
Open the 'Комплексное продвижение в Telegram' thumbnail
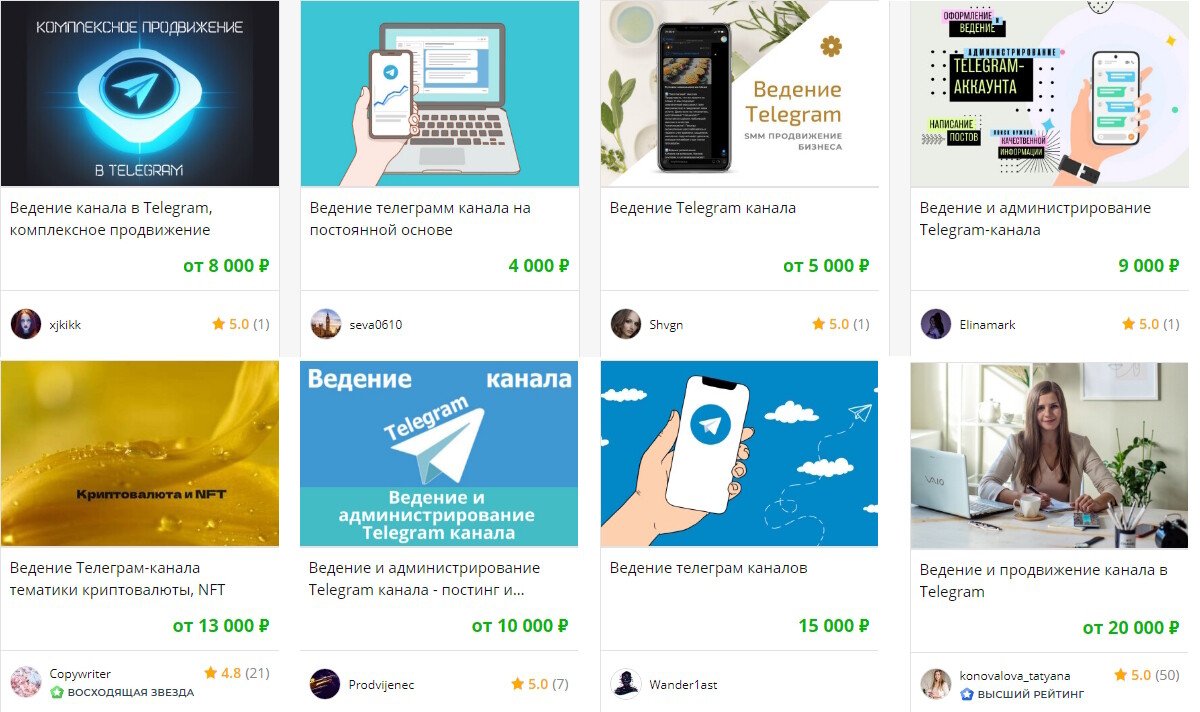140,93
